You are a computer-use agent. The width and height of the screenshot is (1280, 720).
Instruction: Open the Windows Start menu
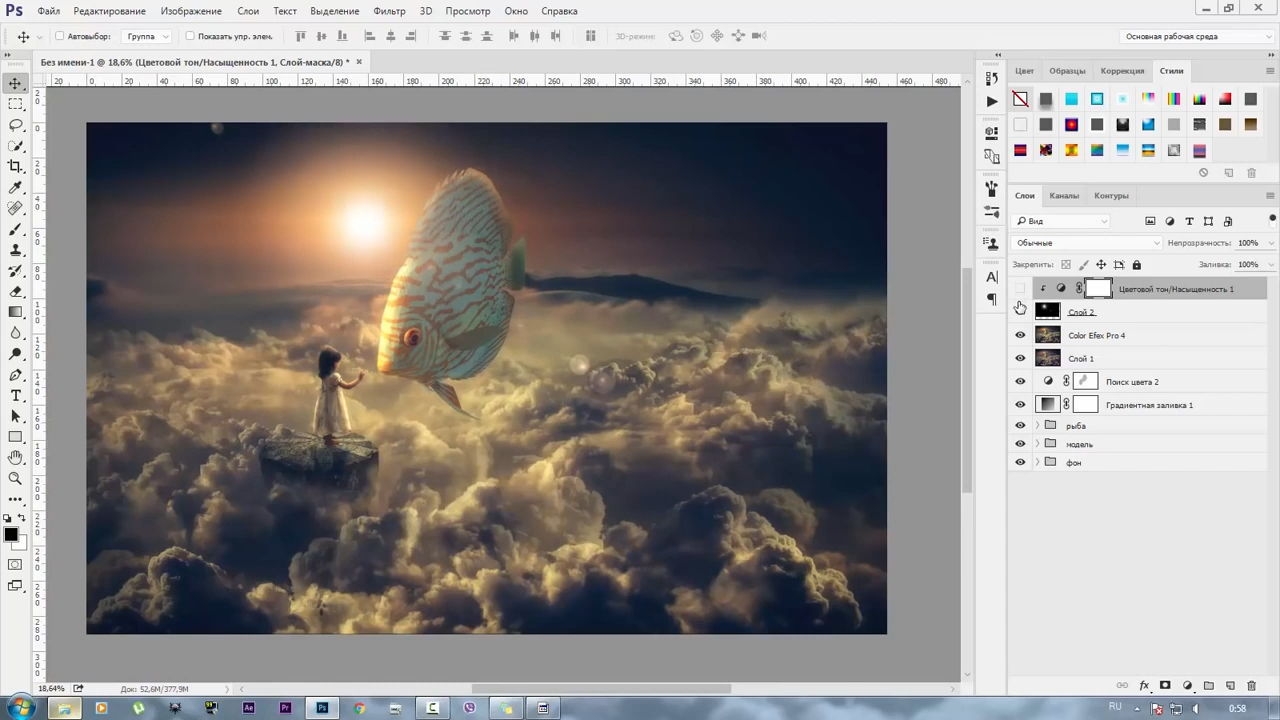pos(19,708)
